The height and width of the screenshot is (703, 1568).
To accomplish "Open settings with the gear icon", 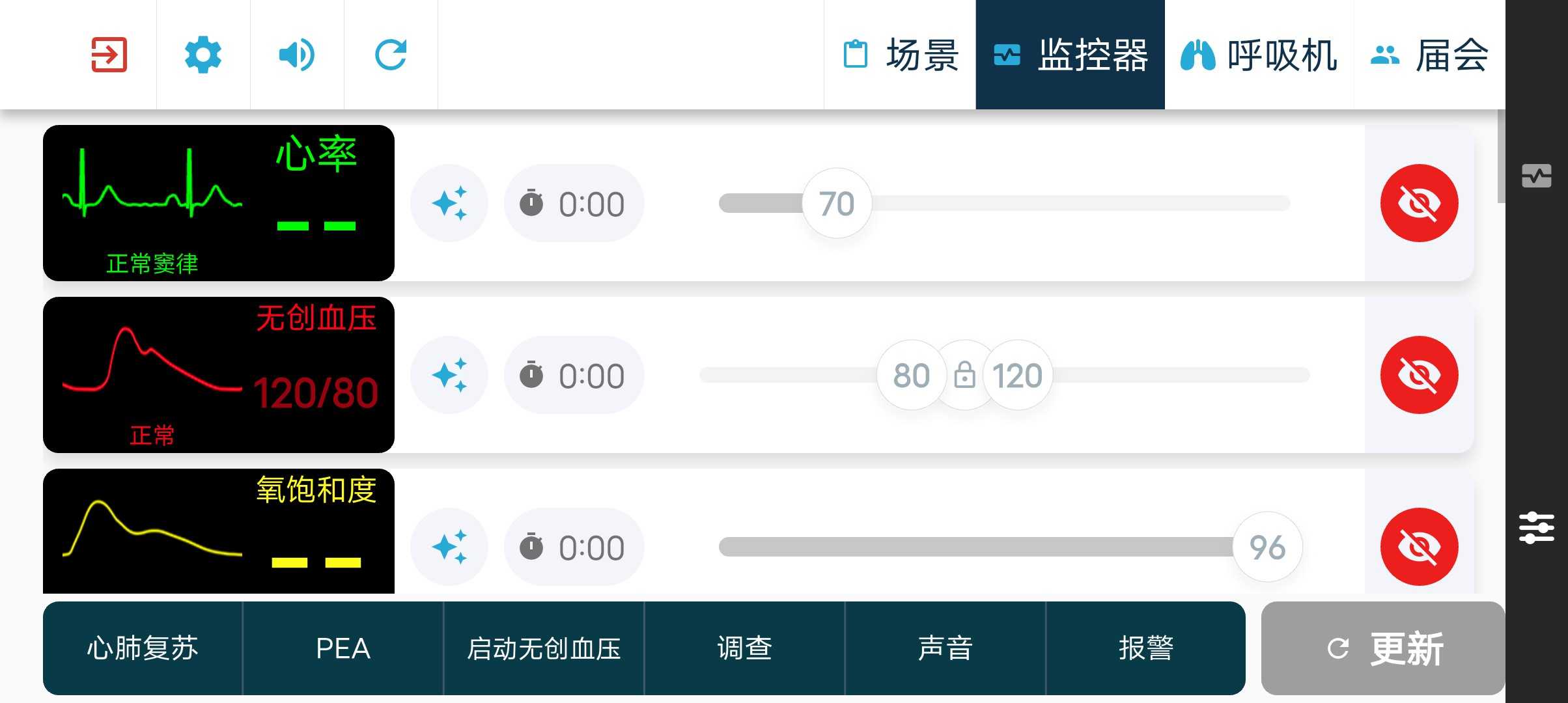I will pos(203,55).
